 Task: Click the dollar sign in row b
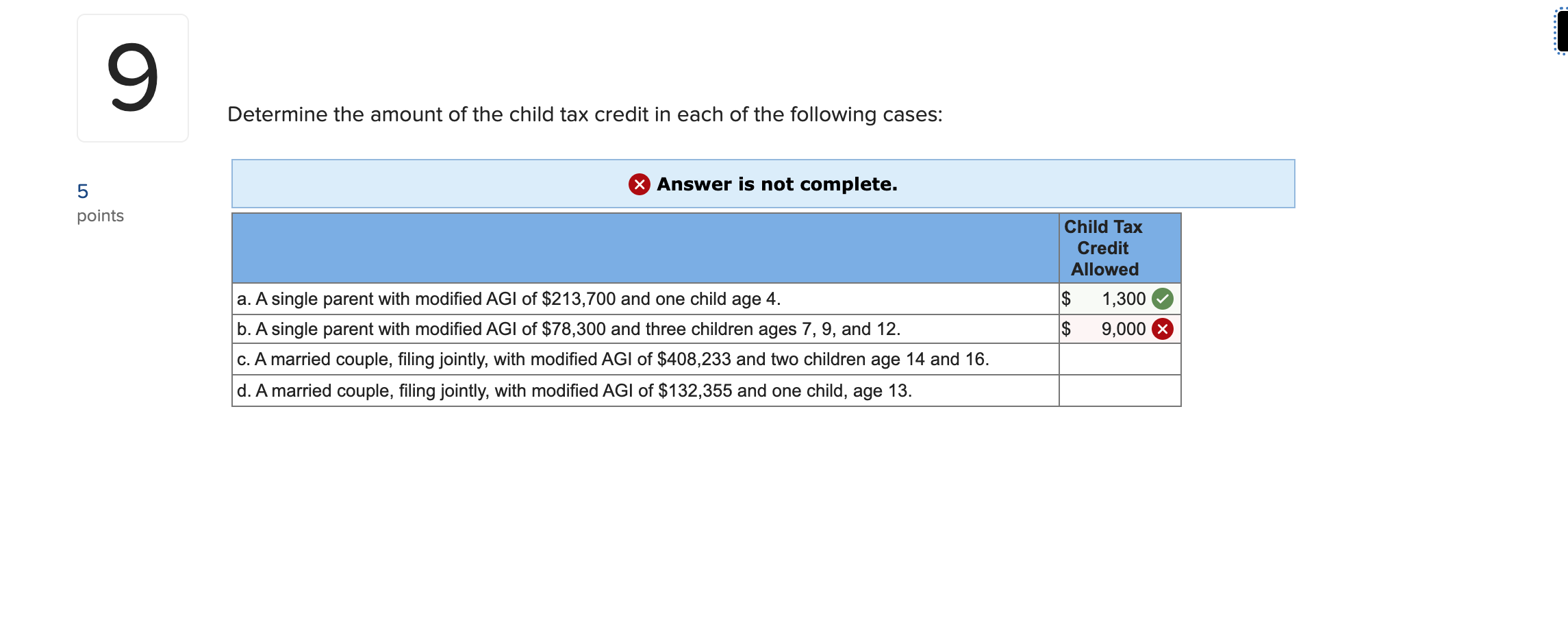click(1067, 329)
